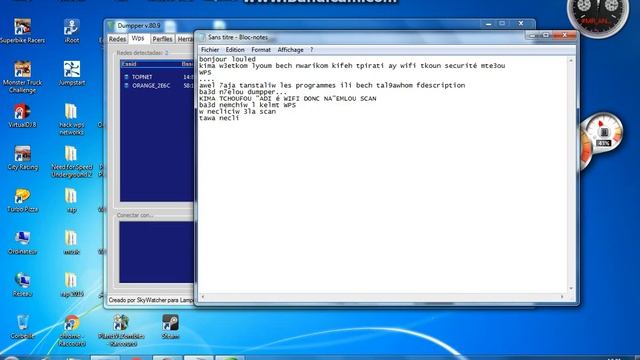Click the "w necliciw 3la scan" line

[x=238, y=111]
